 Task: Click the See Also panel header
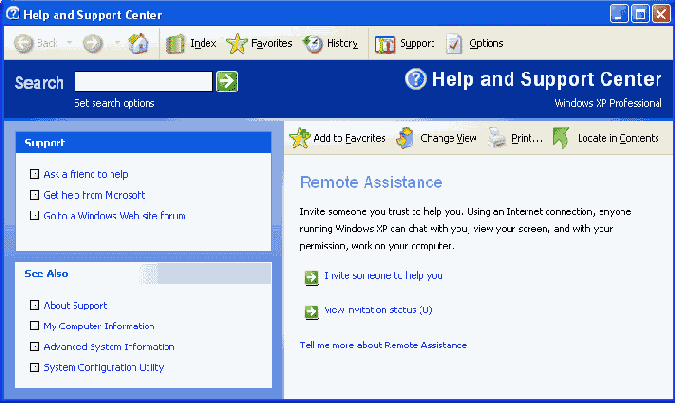click(x=143, y=274)
